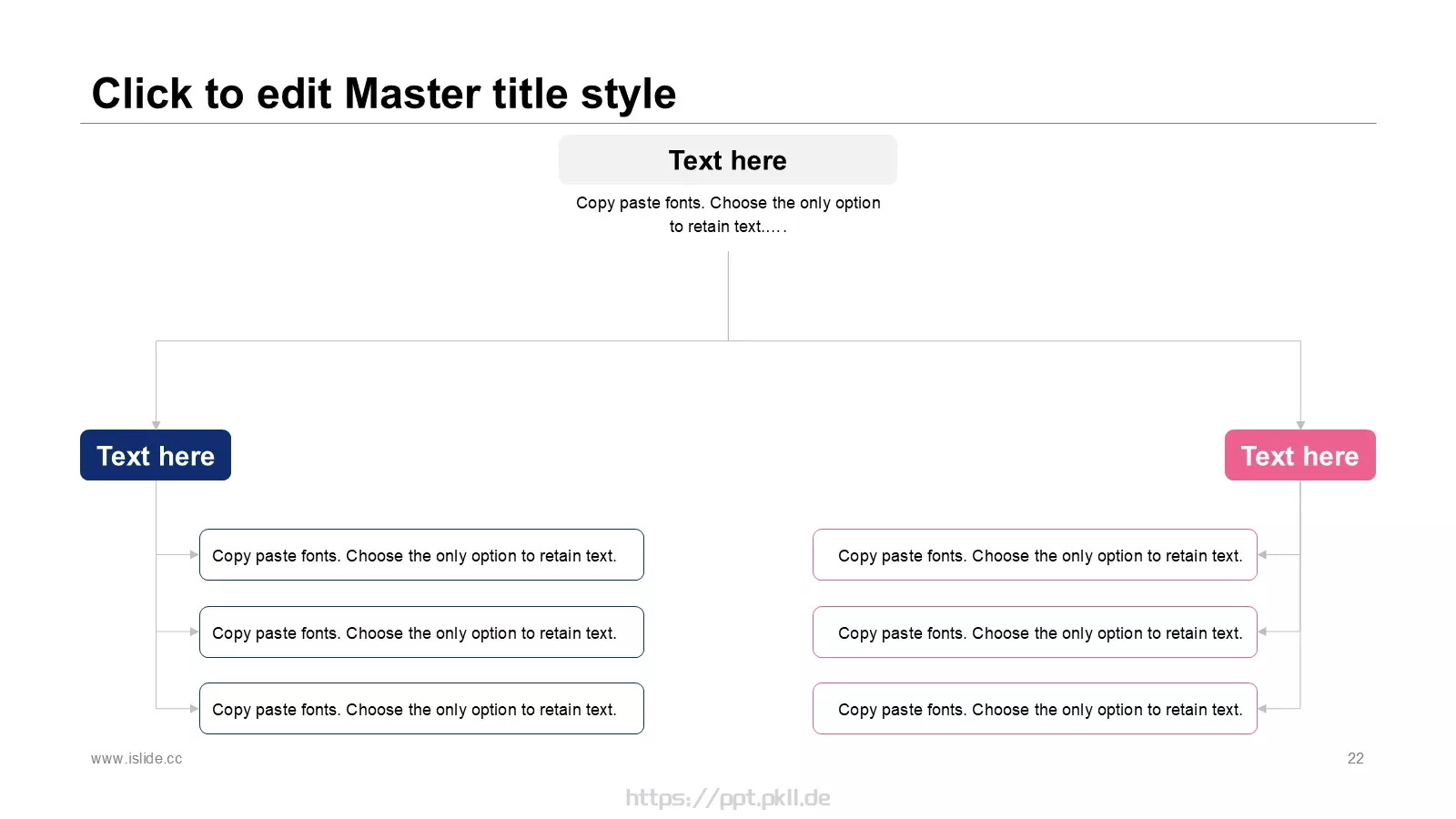Click the arrow pointing into first blue-outlined box
The height and width of the screenshot is (819, 1456).
[x=194, y=554]
